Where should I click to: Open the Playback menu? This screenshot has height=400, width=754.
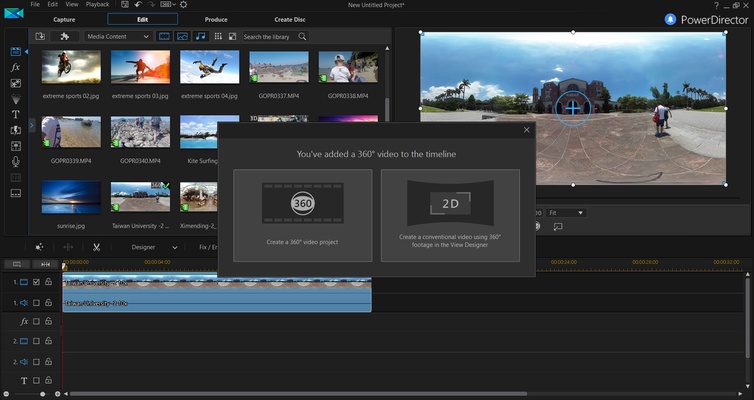tap(97, 5)
